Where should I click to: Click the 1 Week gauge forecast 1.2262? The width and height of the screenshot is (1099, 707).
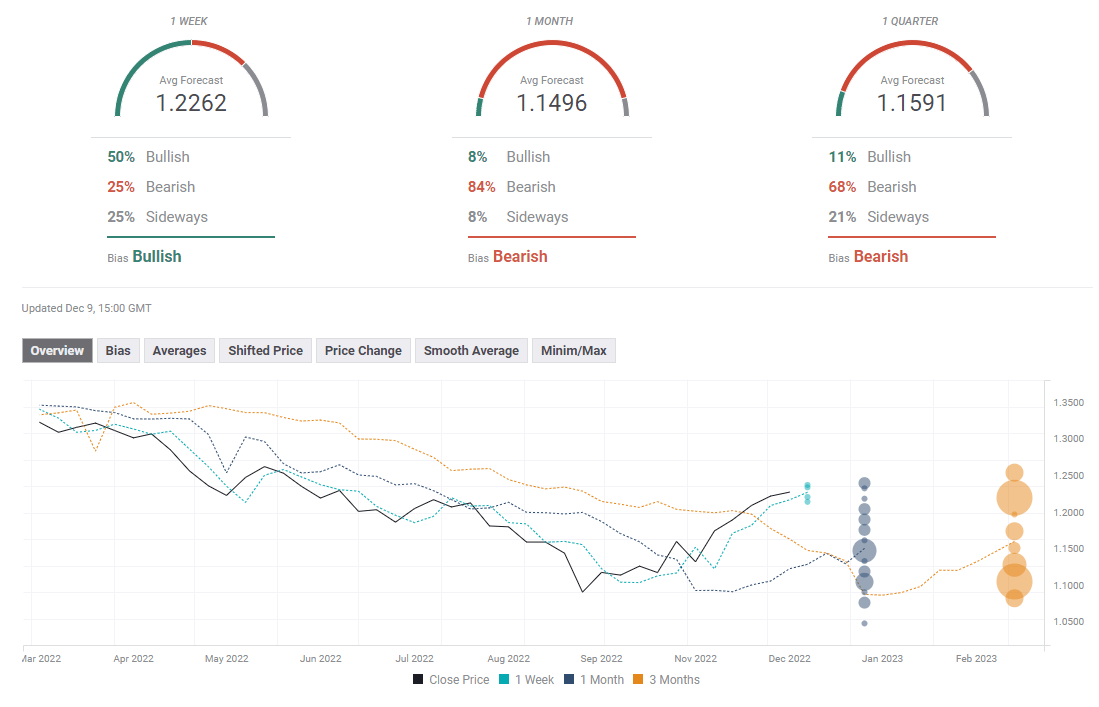click(191, 103)
